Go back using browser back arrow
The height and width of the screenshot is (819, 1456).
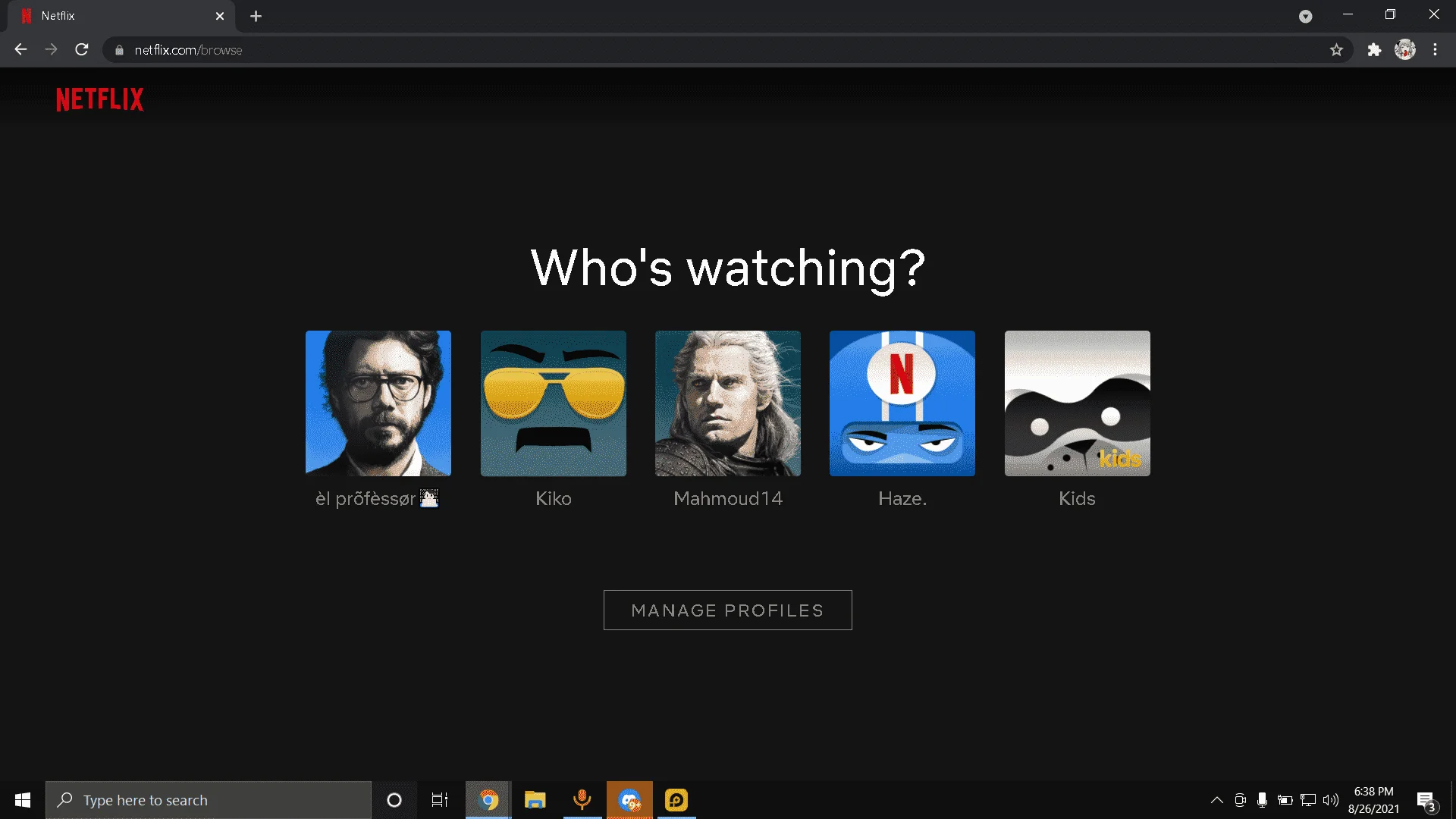20,49
